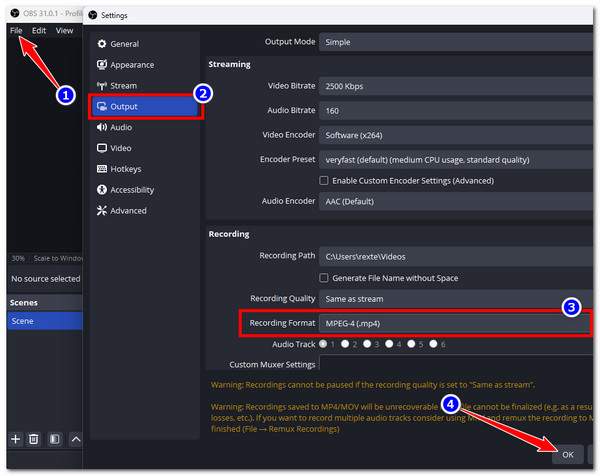Click the Hotkeys keyboard icon
600x476 pixels.
(102, 169)
